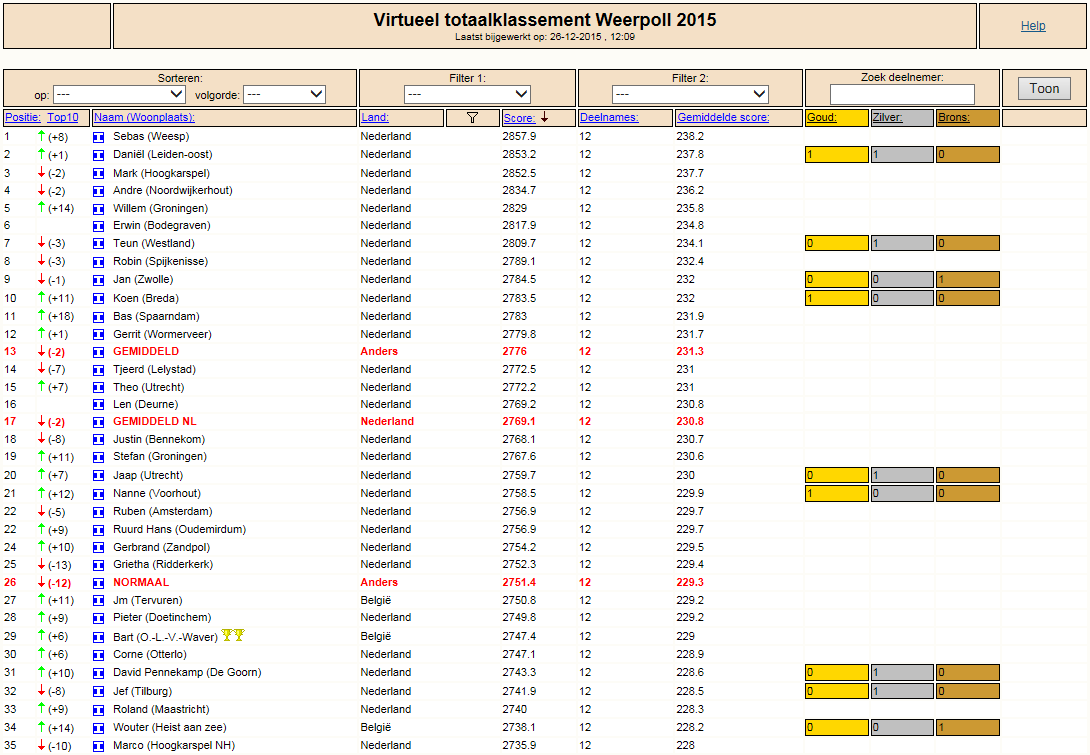Click the Goud yellow header cell
This screenshot has width=1090, height=755.
pos(837,117)
